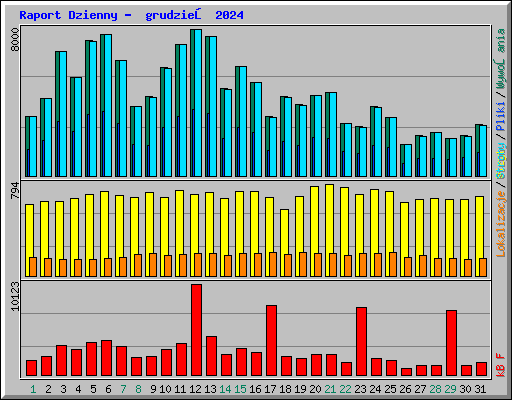Click the 794 axis value label

click(15, 190)
